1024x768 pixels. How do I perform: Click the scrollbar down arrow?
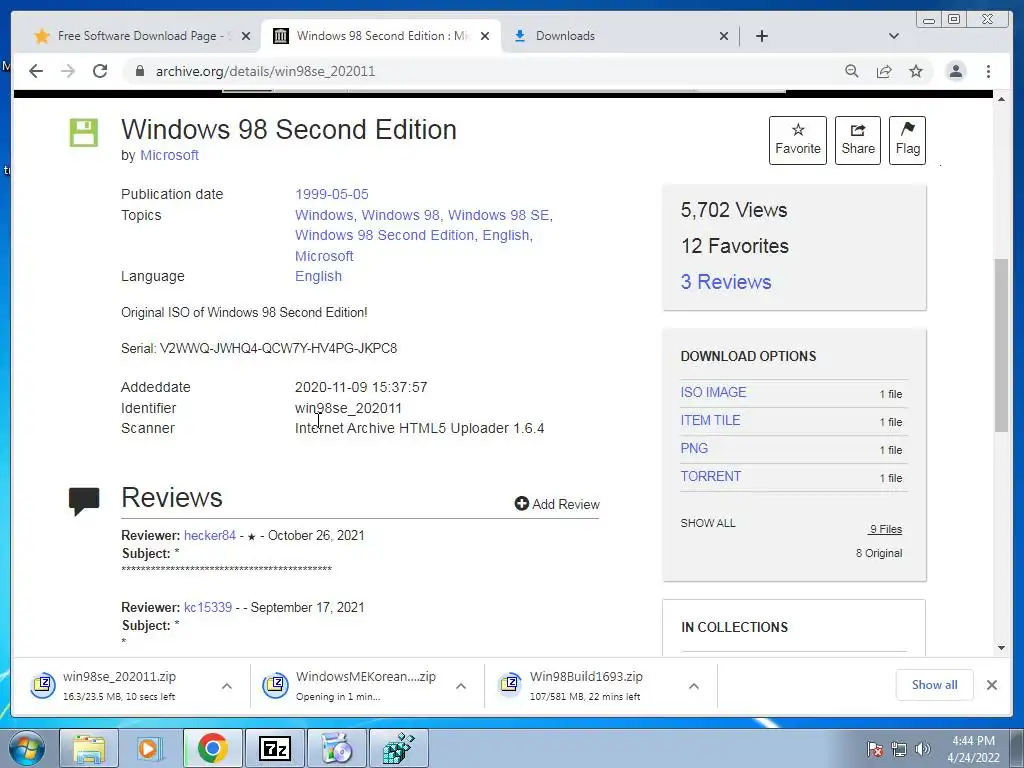1001,648
